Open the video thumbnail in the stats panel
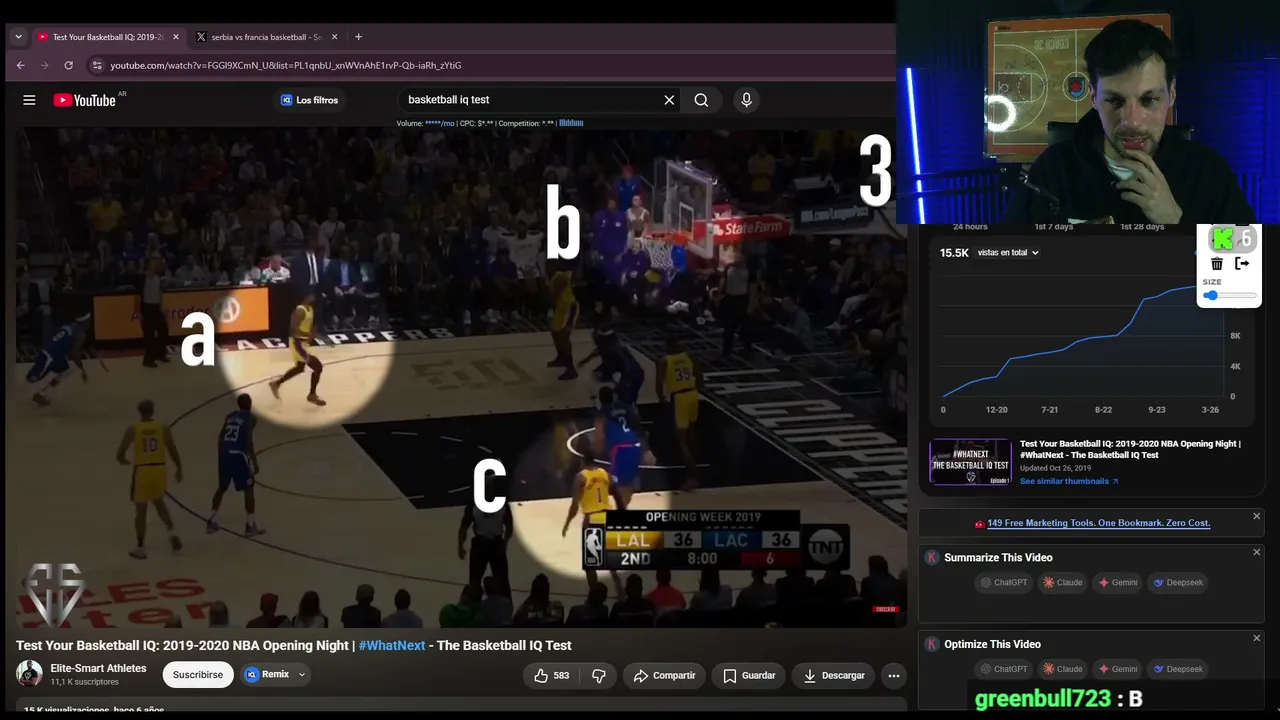 [970, 462]
